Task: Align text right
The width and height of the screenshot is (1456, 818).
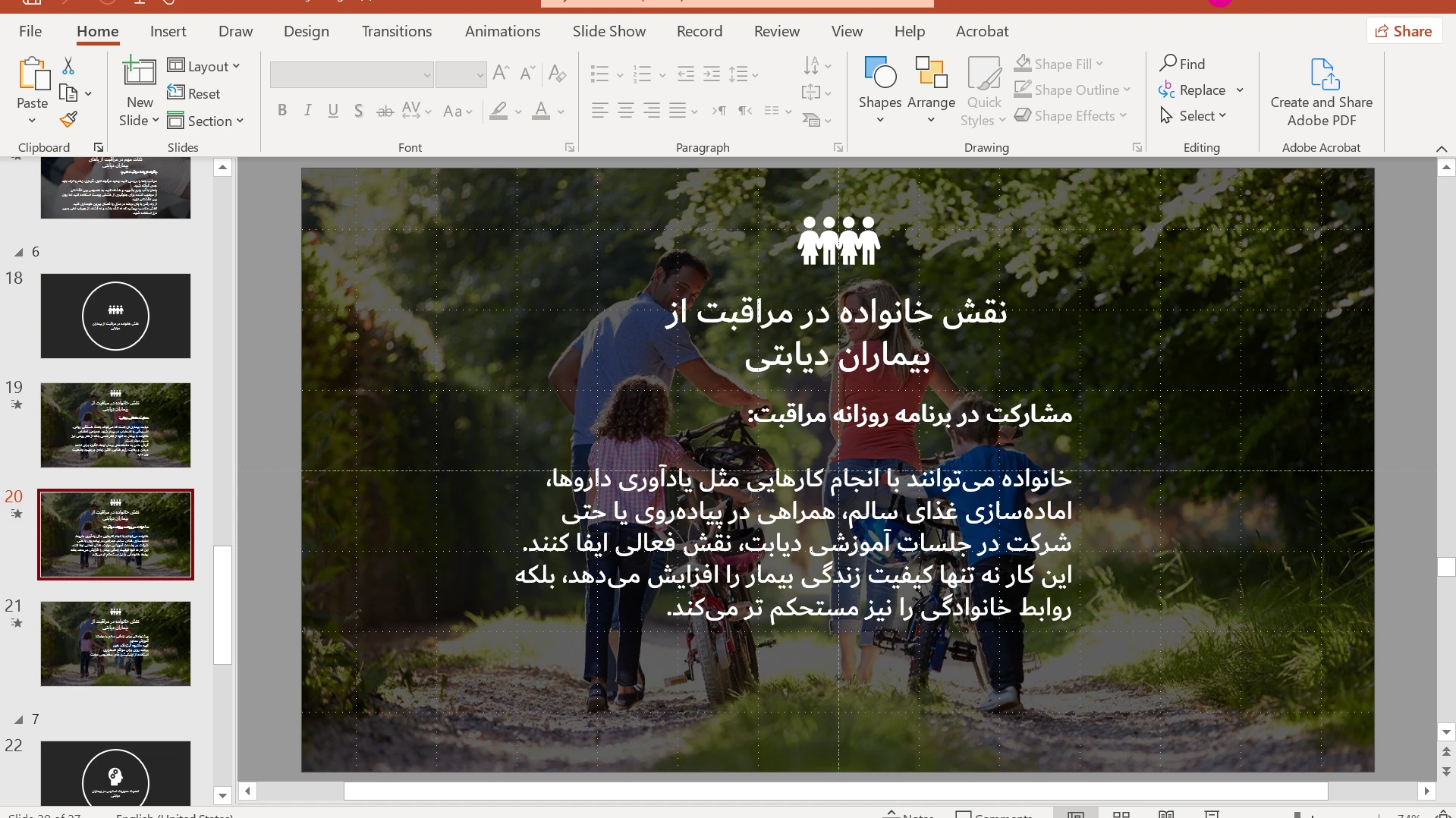Action: click(x=652, y=111)
